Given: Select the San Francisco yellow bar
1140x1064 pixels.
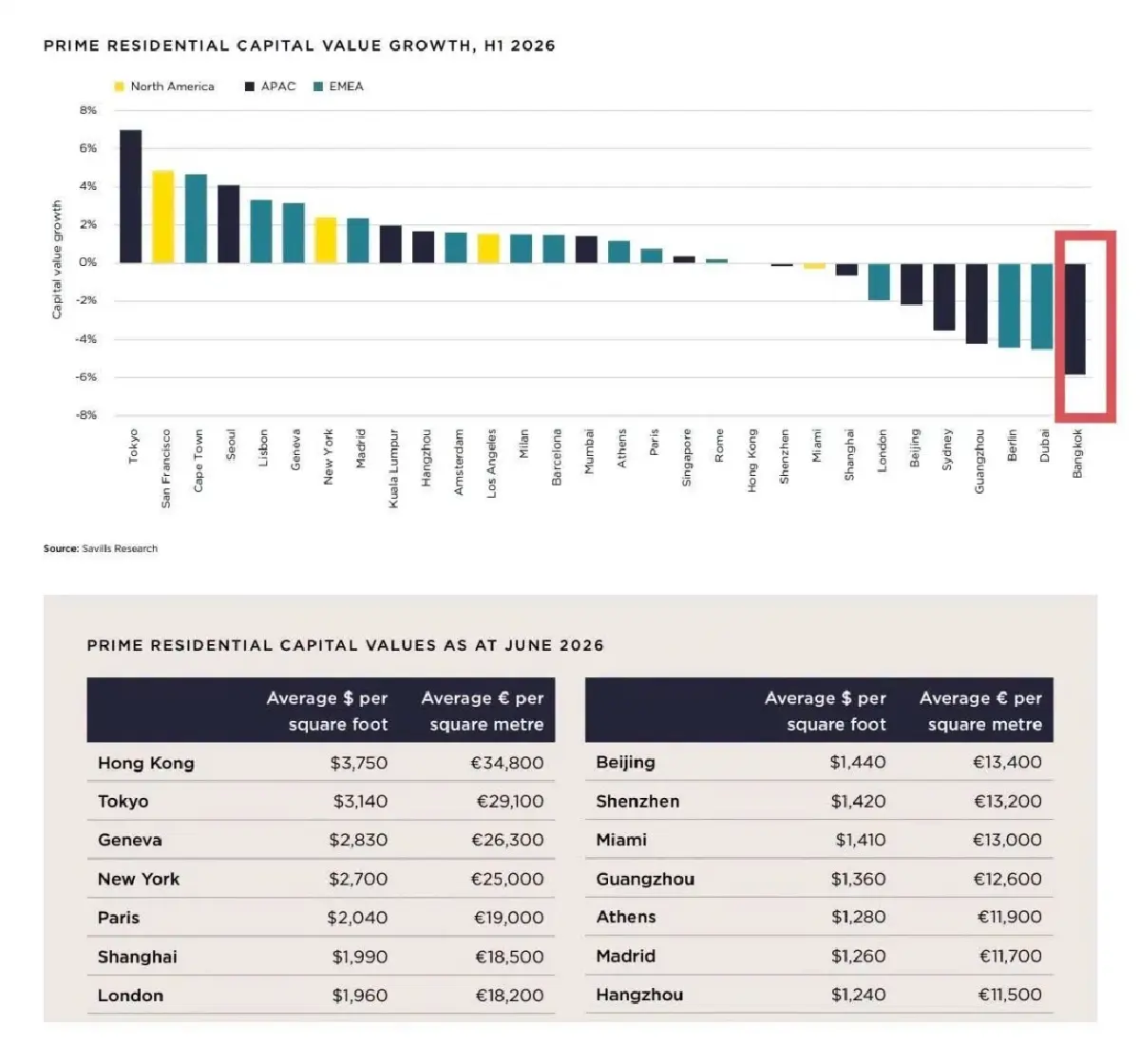Looking at the screenshot, I should 163,217.
